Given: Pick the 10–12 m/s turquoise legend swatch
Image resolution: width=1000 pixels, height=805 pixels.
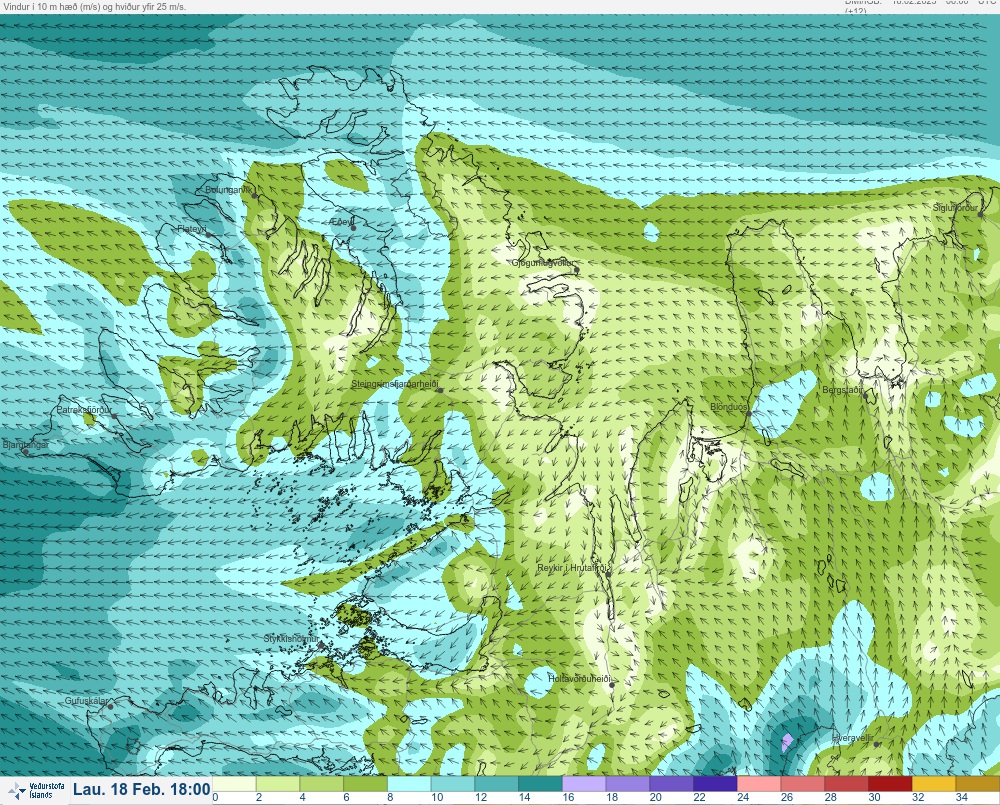Looking at the screenshot, I should point(453,783).
